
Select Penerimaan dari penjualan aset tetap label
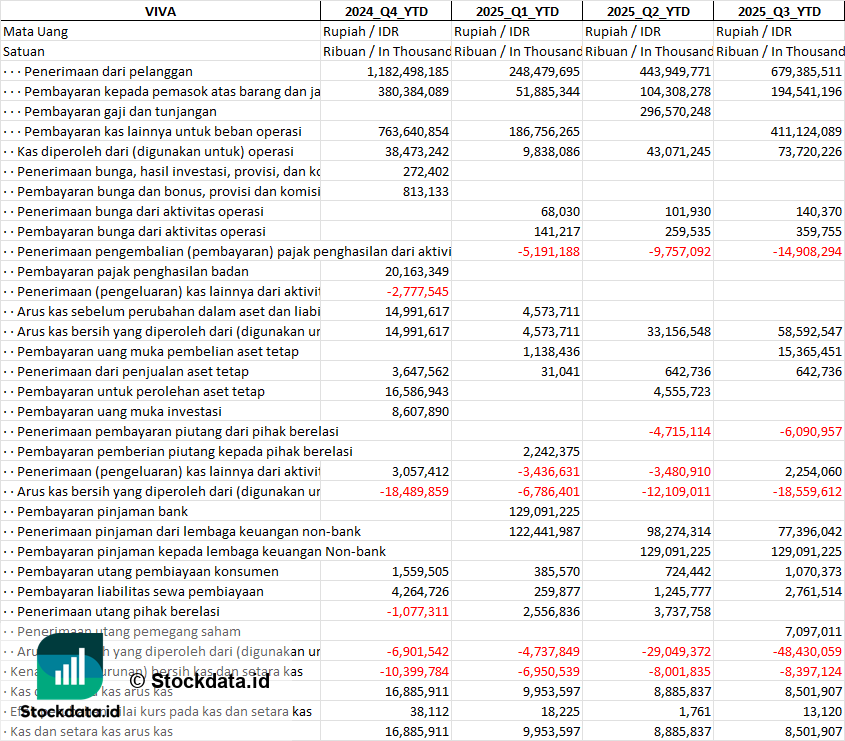[133, 371]
